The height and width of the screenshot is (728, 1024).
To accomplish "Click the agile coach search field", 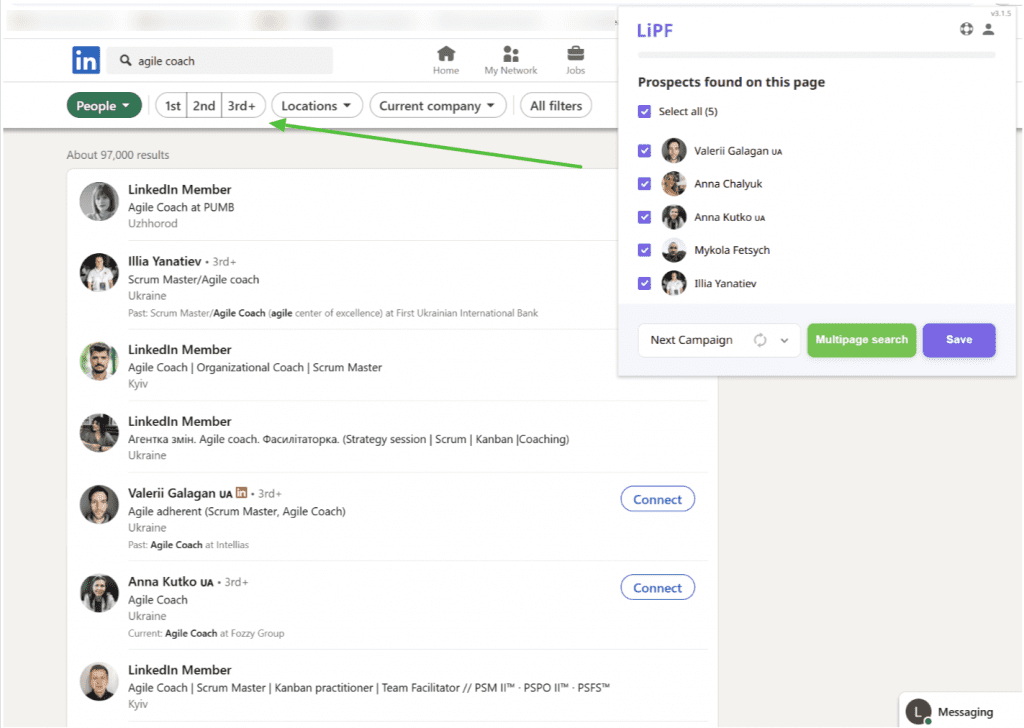I will tap(220, 61).
